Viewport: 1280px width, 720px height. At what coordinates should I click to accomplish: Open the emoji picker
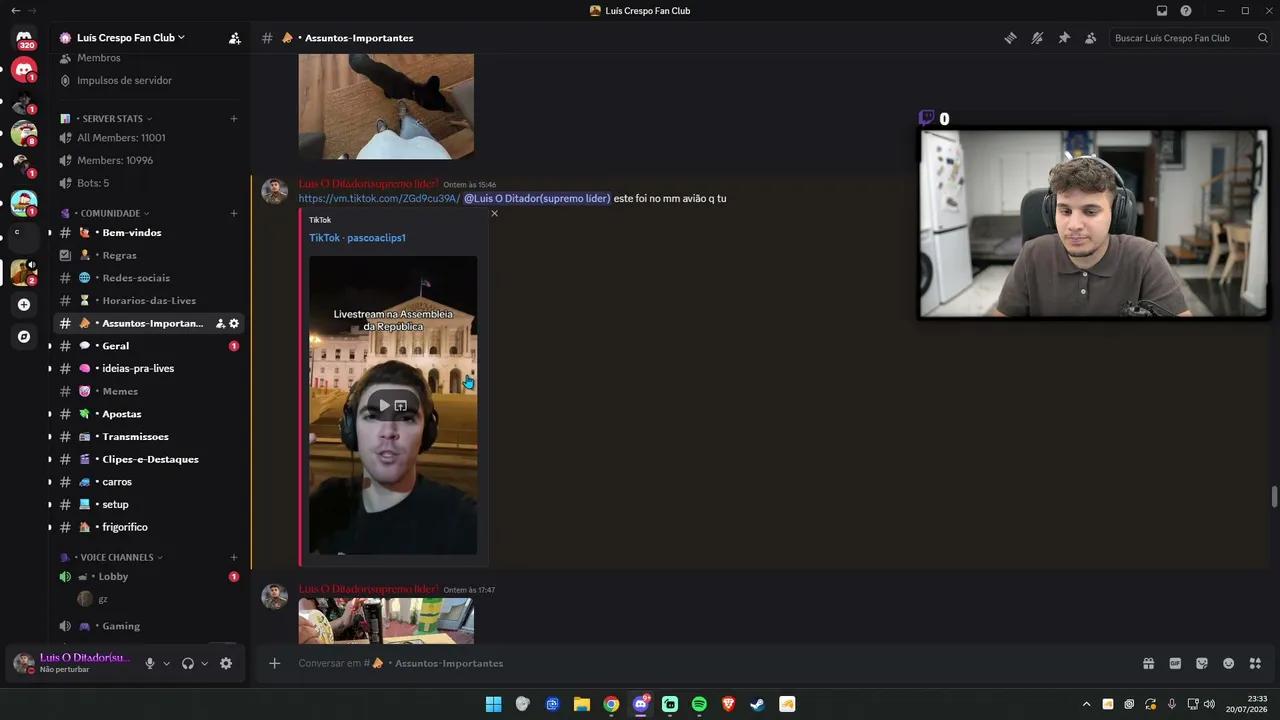(1228, 663)
